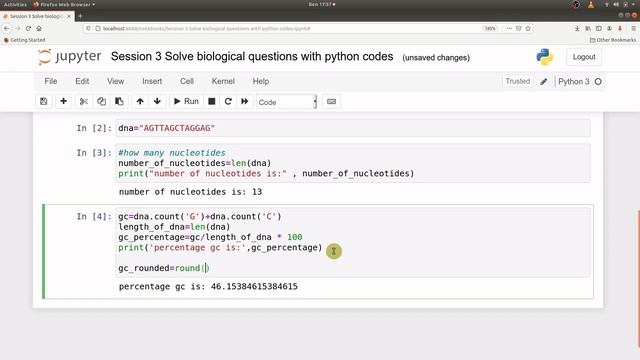Image resolution: width=640 pixels, height=360 pixels.
Task: Click the unsaved changes status text
Action: pyautogui.click(x=436, y=58)
